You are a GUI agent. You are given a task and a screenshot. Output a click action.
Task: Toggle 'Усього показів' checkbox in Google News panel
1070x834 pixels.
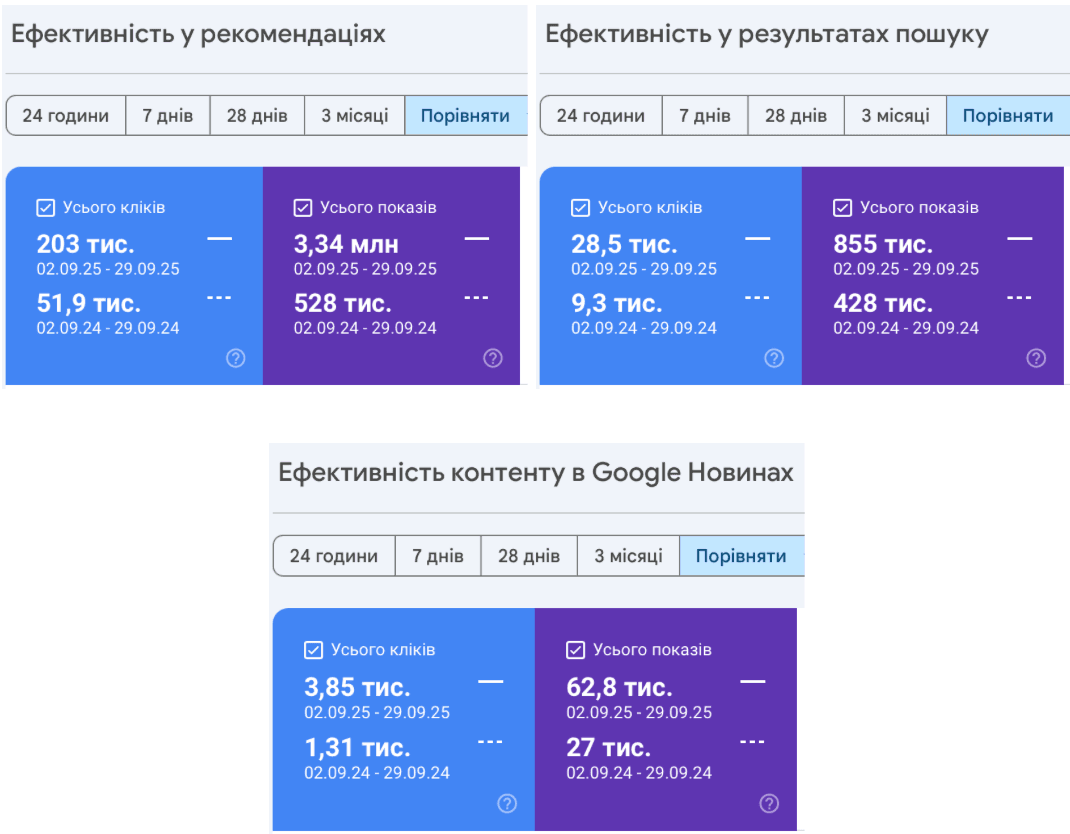tap(575, 650)
